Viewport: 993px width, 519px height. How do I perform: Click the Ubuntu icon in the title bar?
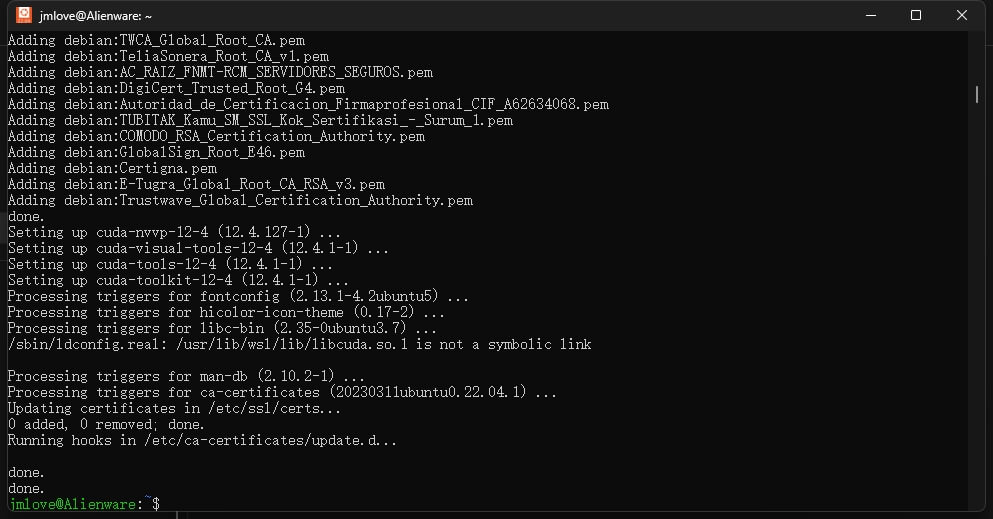(x=24, y=15)
